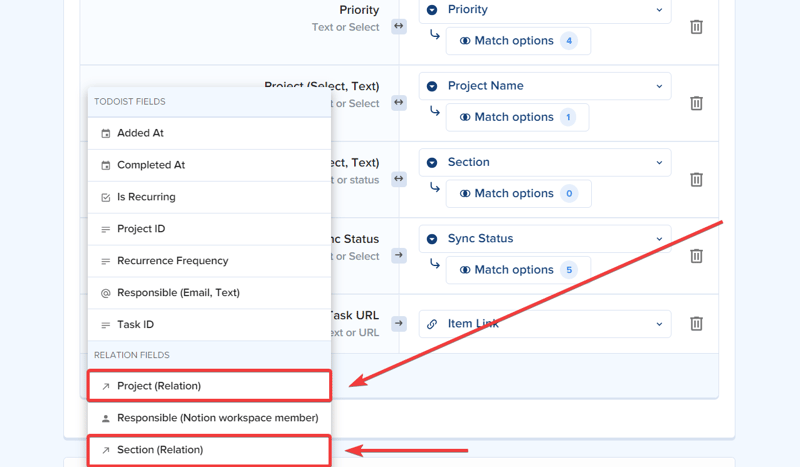Expand the Project Name field dropdown
800x467 pixels.
point(545,86)
